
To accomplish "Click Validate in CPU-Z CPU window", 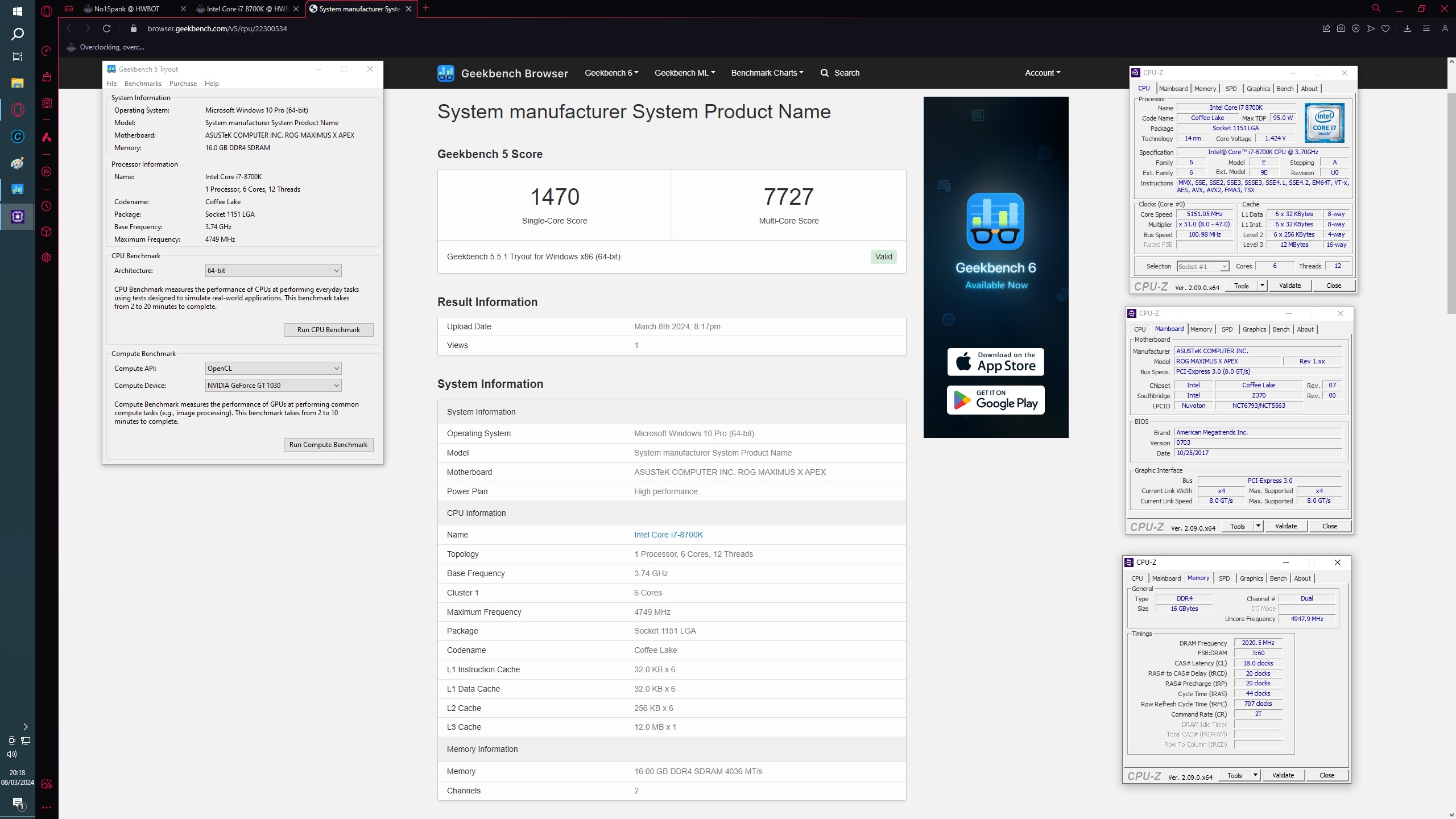I will [x=1289, y=286].
